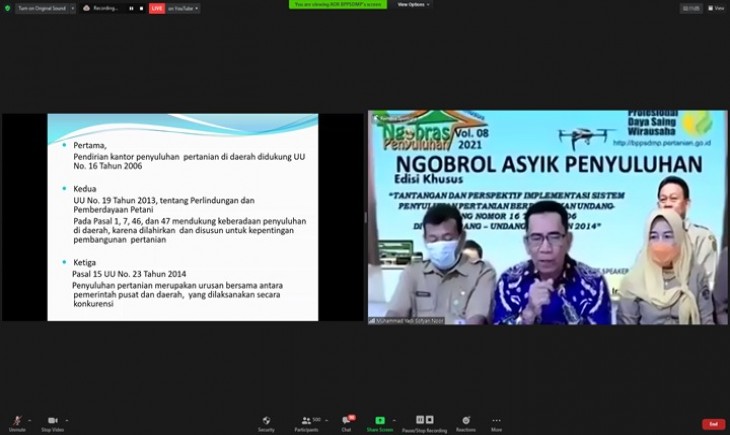Click 'Ketiga' bullet text on slide

pos(84,262)
